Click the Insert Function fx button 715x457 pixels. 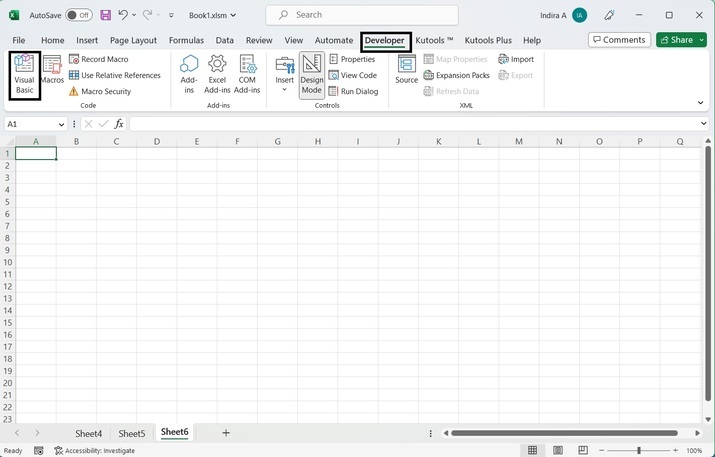pos(119,124)
